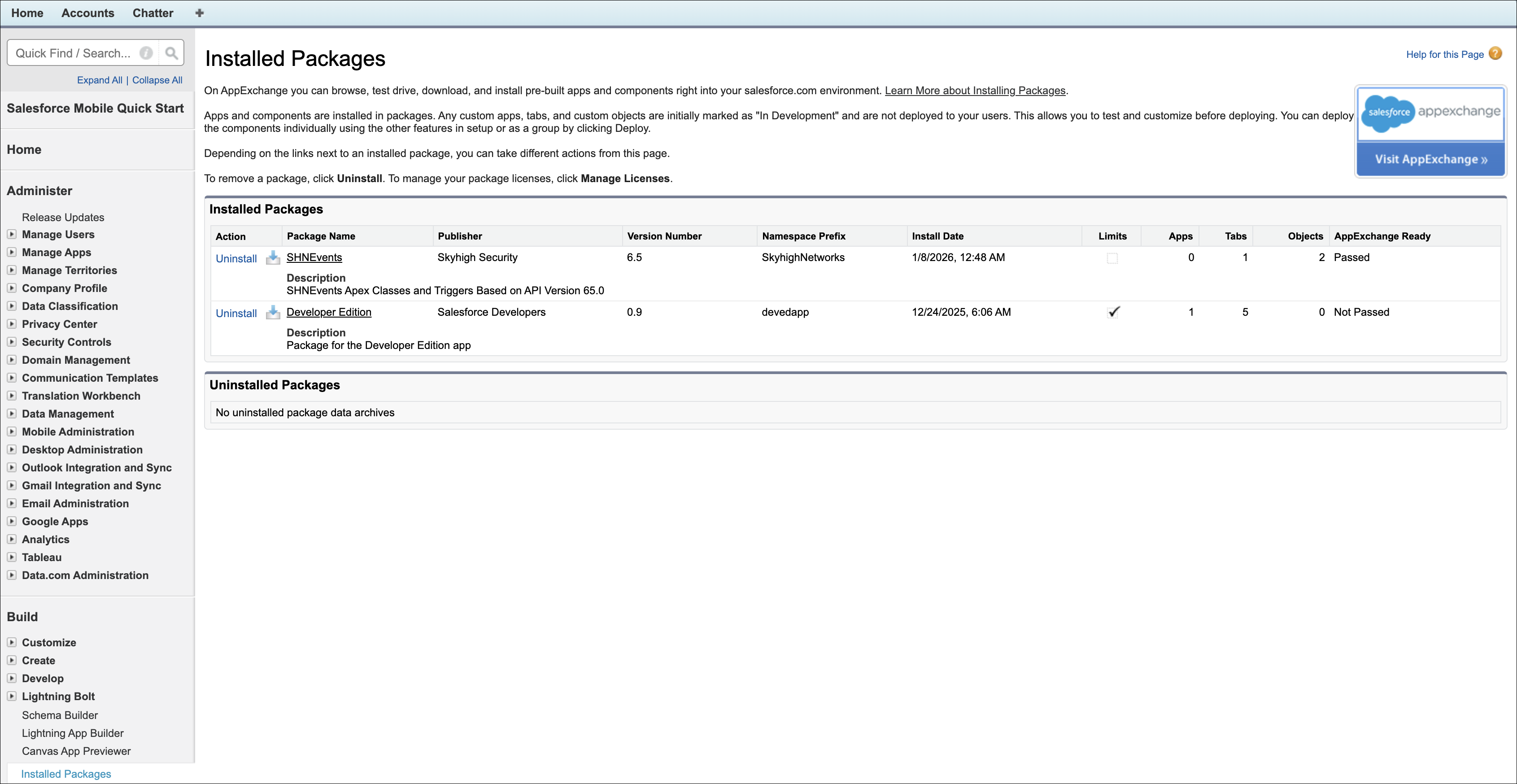Click the Salesforce AppExchange logo
This screenshot has width=1517, height=784.
coord(1431,113)
